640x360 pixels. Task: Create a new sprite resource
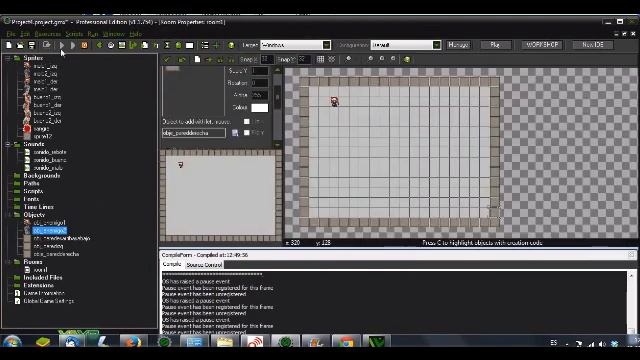point(99,45)
